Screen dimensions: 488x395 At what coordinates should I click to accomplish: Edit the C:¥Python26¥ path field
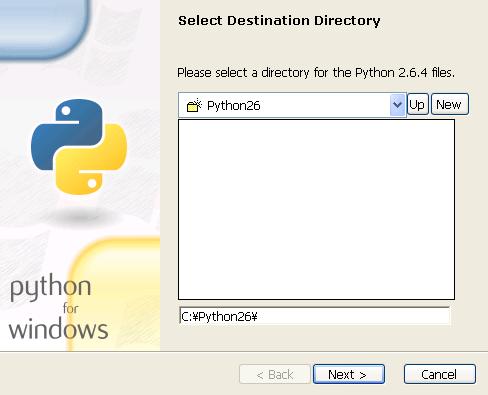[x=314, y=316]
